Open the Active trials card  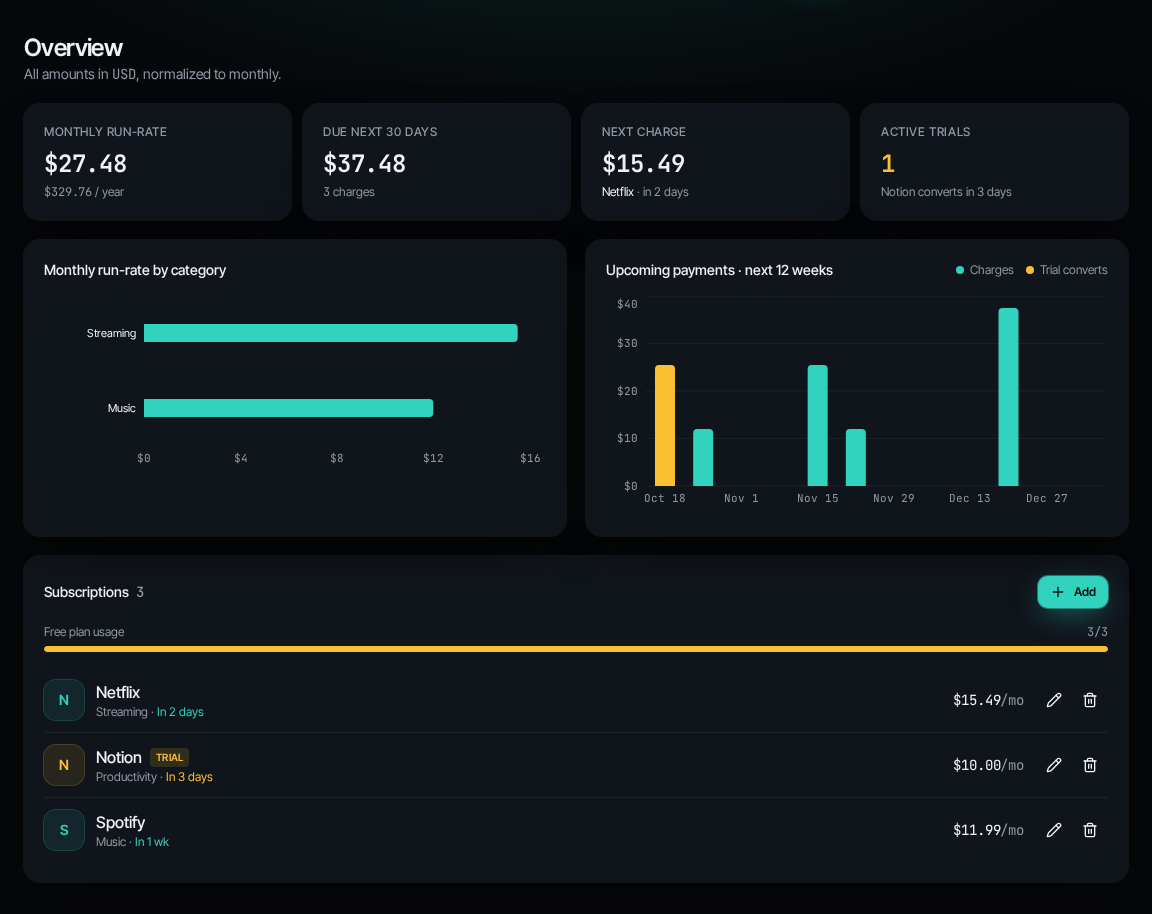pyautogui.click(x=994, y=162)
